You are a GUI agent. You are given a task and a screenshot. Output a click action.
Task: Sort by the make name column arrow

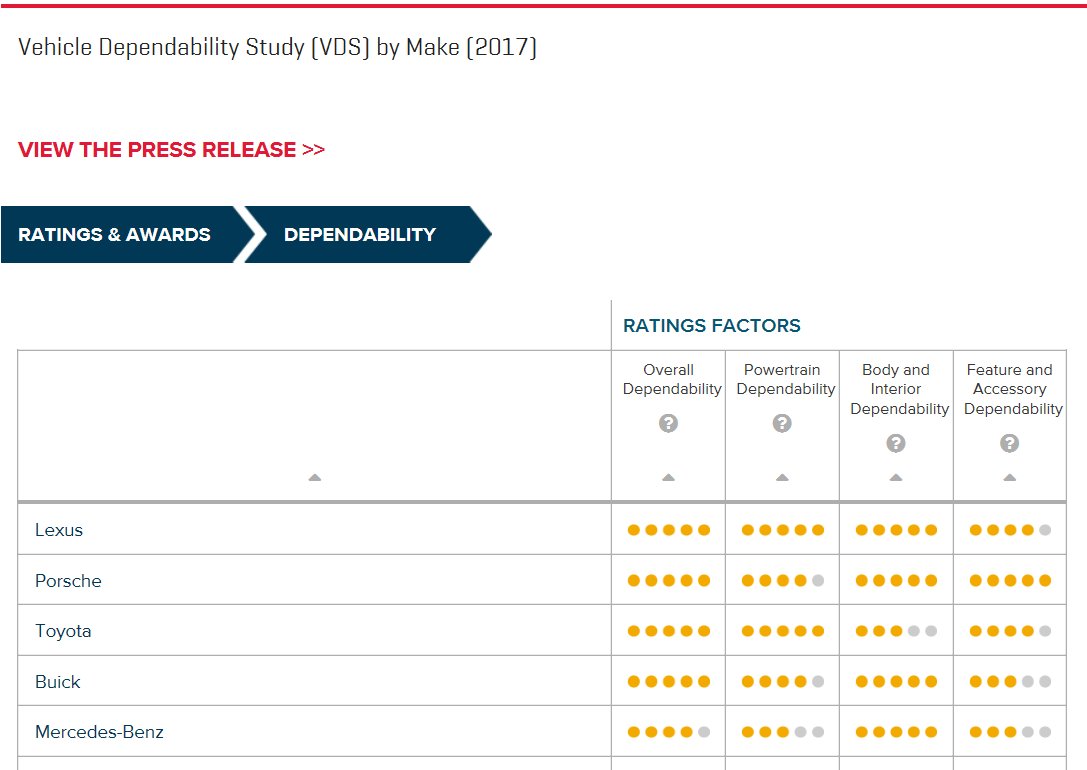[x=315, y=478]
